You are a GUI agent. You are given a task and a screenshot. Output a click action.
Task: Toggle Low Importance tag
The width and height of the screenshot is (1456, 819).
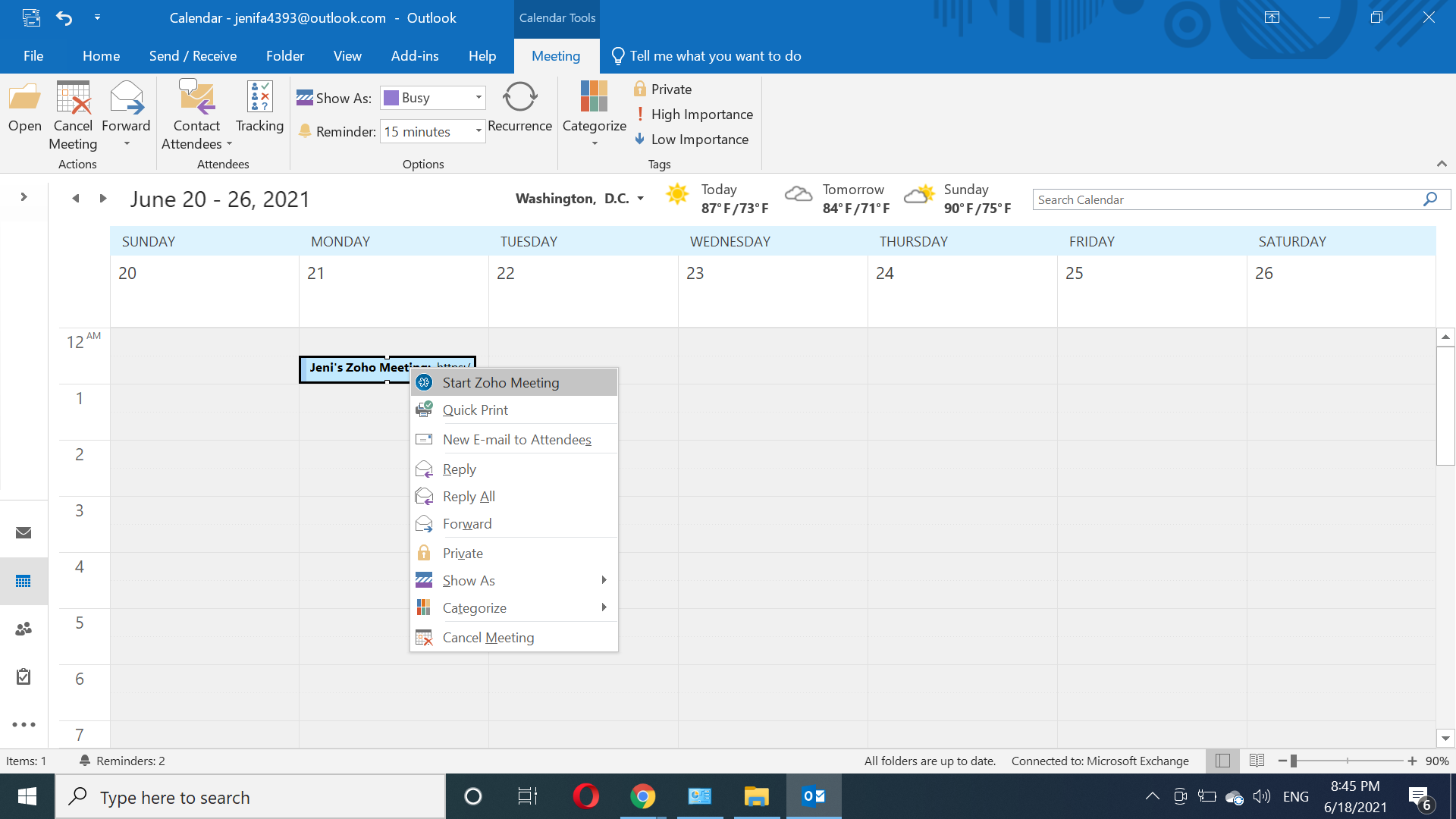click(x=692, y=140)
